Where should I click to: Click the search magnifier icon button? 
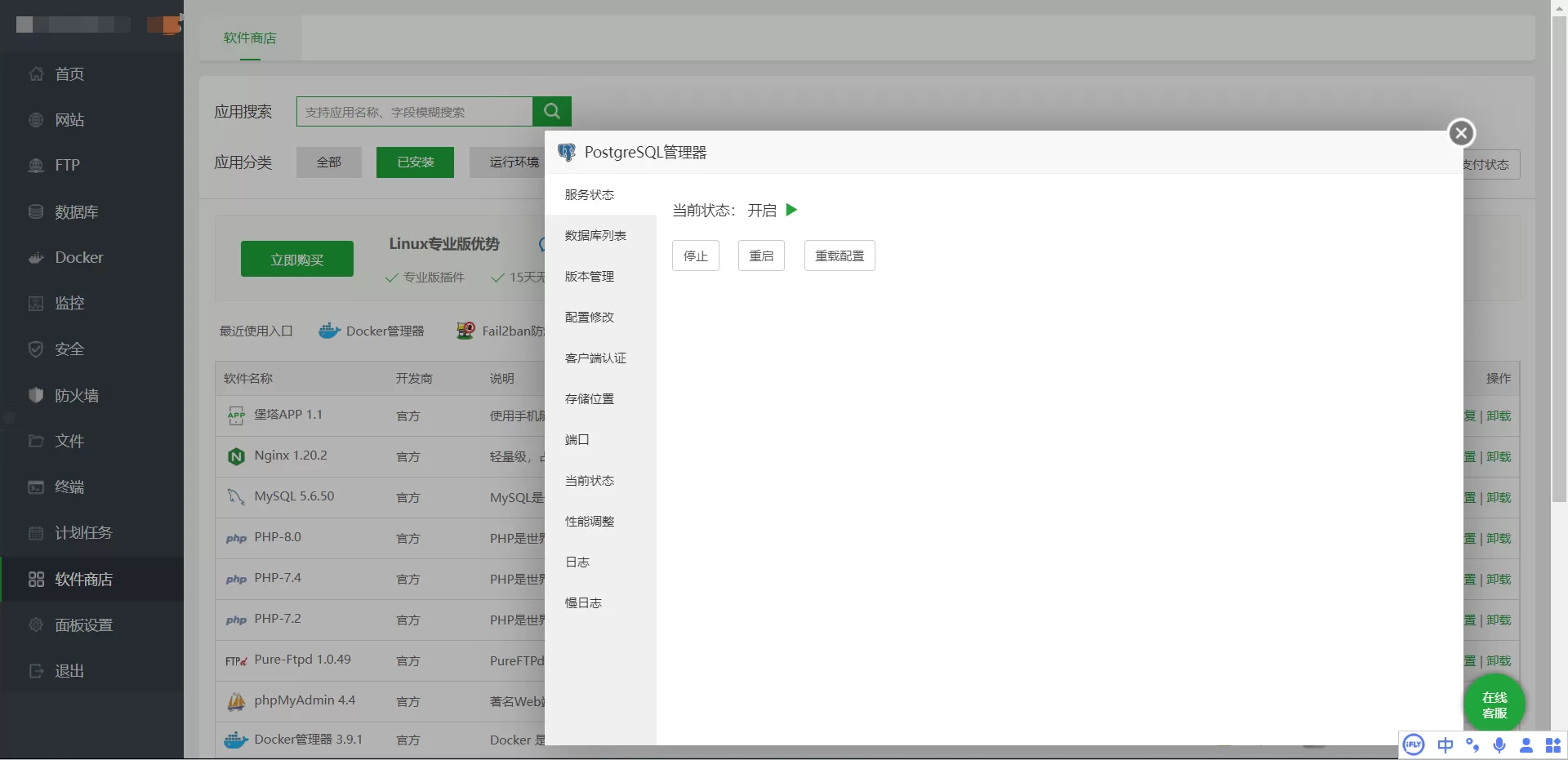pos(551,111)
